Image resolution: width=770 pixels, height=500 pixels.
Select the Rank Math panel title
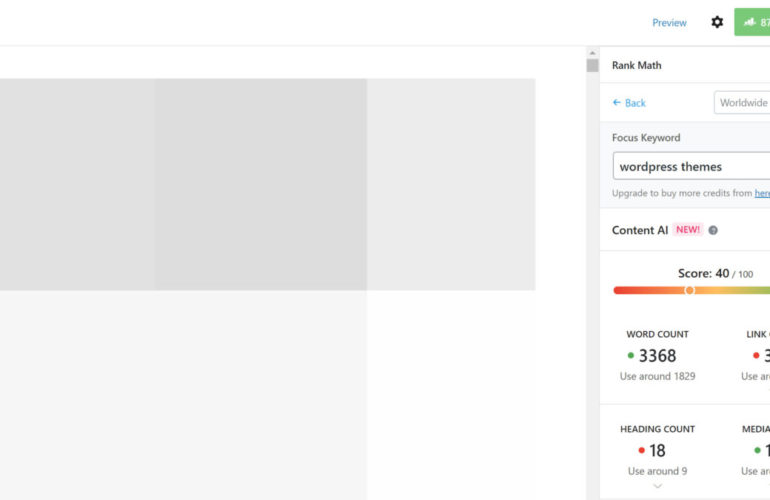636,66
